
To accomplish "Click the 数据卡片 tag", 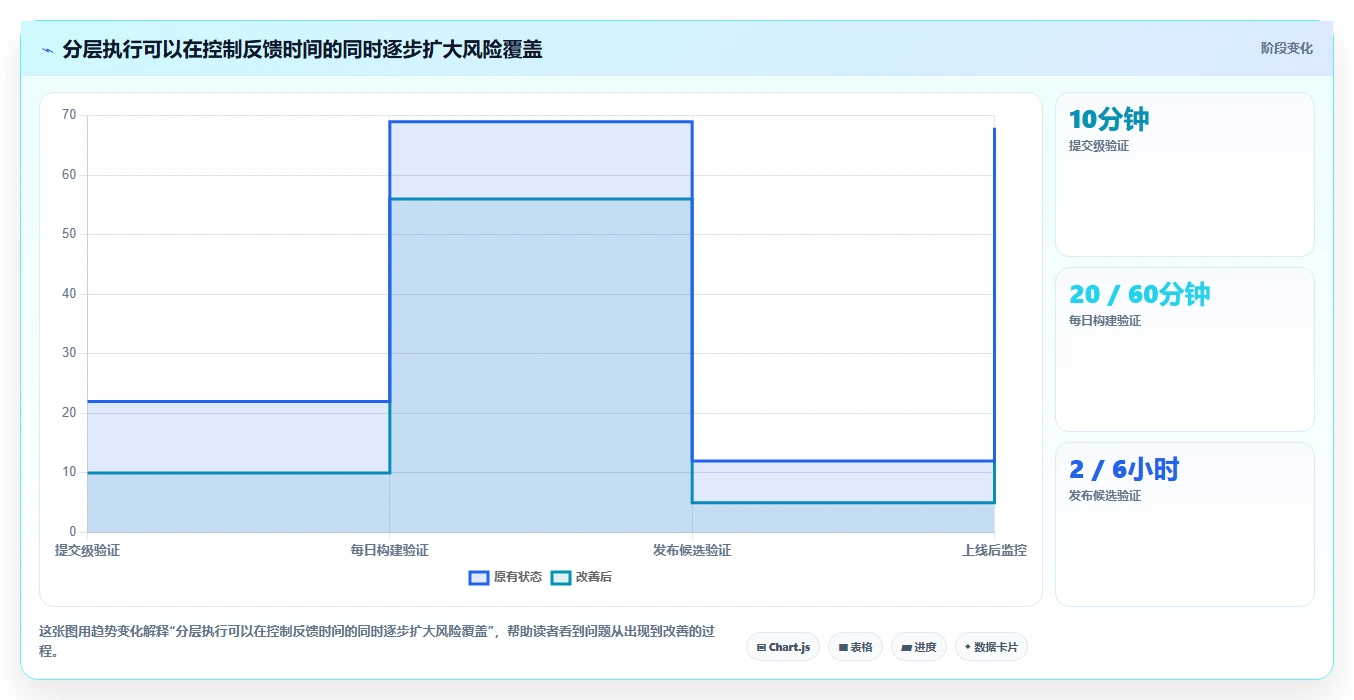I will [x=991, y=647].
